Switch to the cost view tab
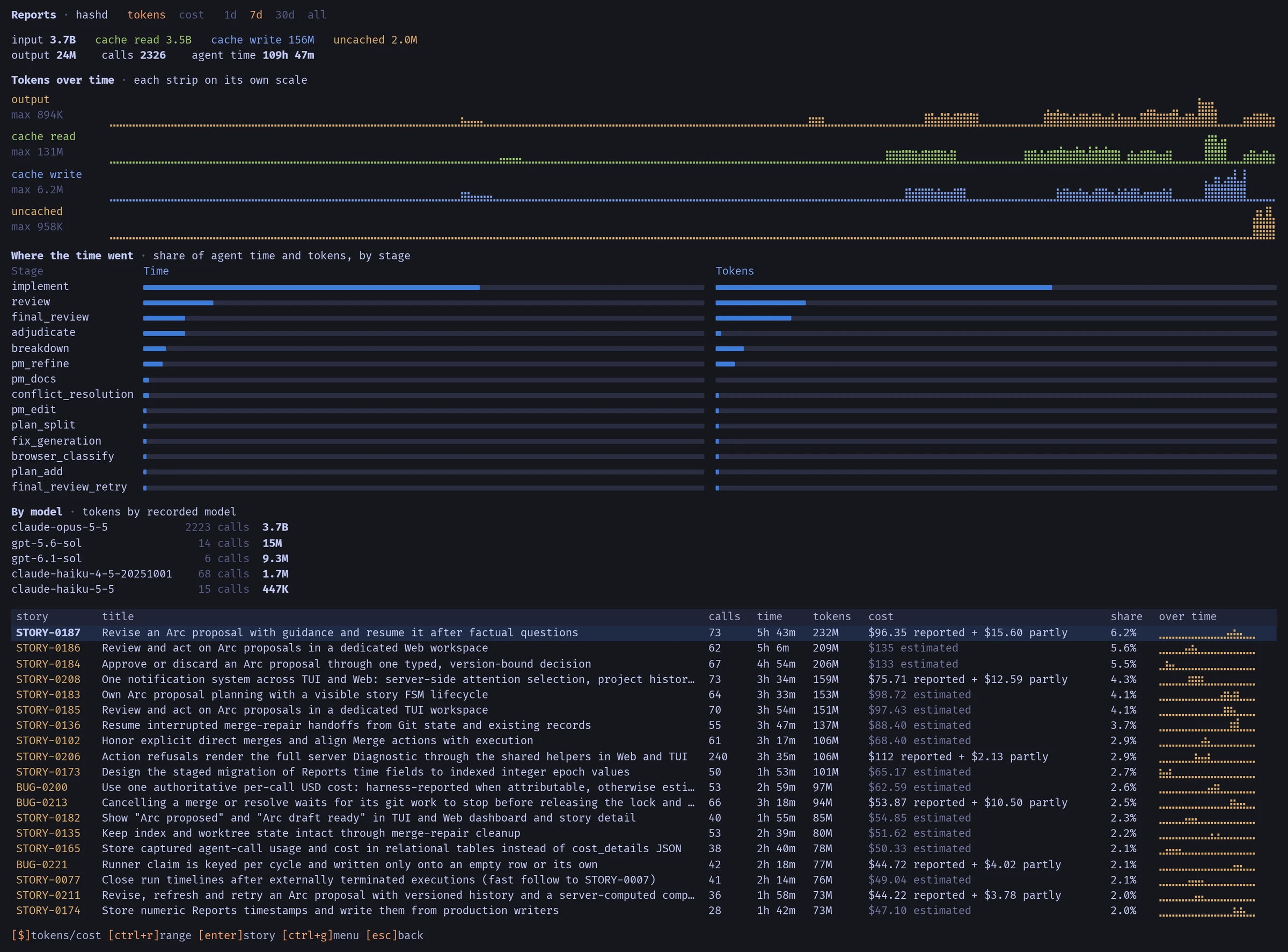1288x952 pixels. 191,15
